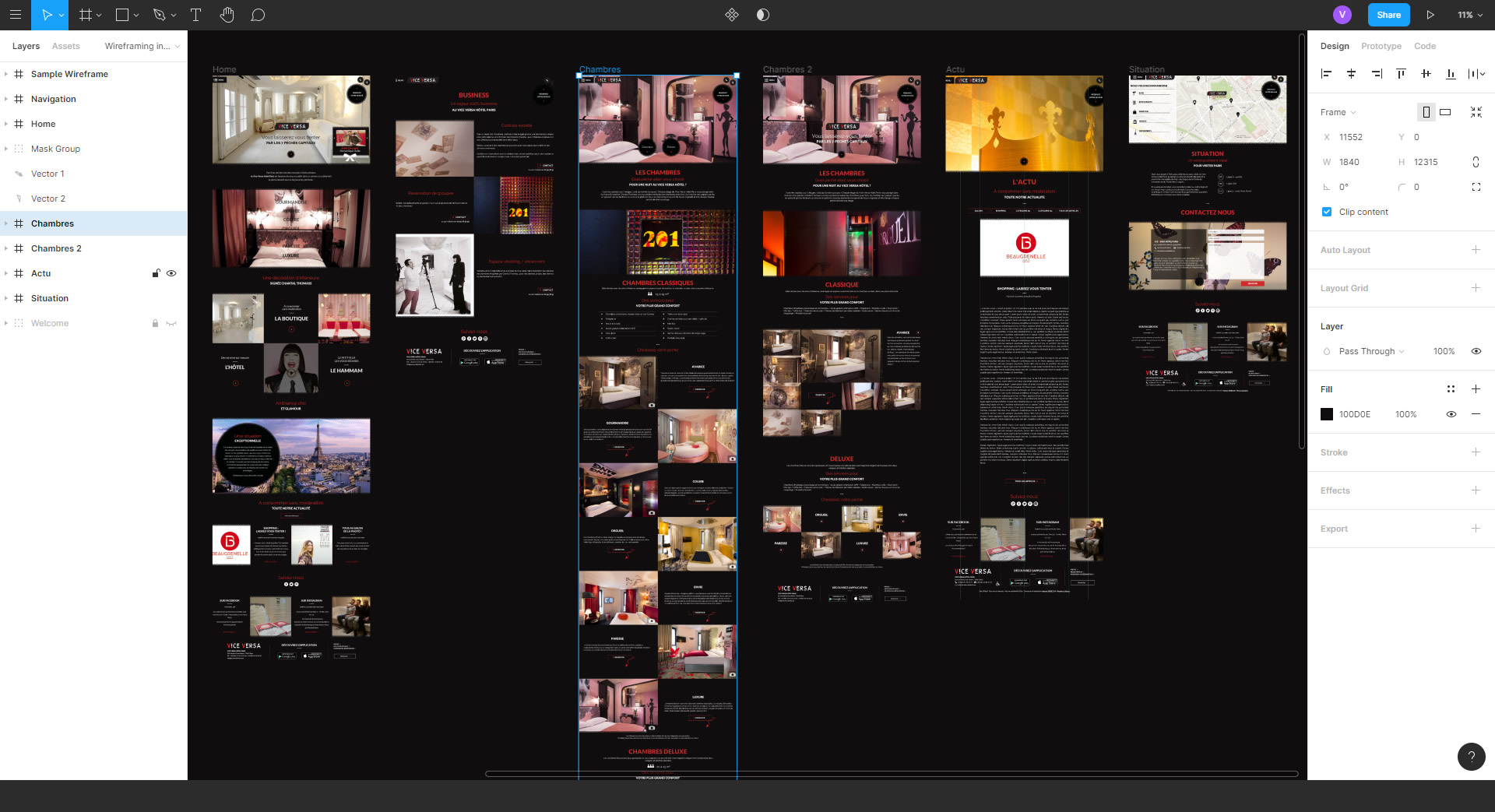Open the zoom level 11% dropdown

point(1469,15)
